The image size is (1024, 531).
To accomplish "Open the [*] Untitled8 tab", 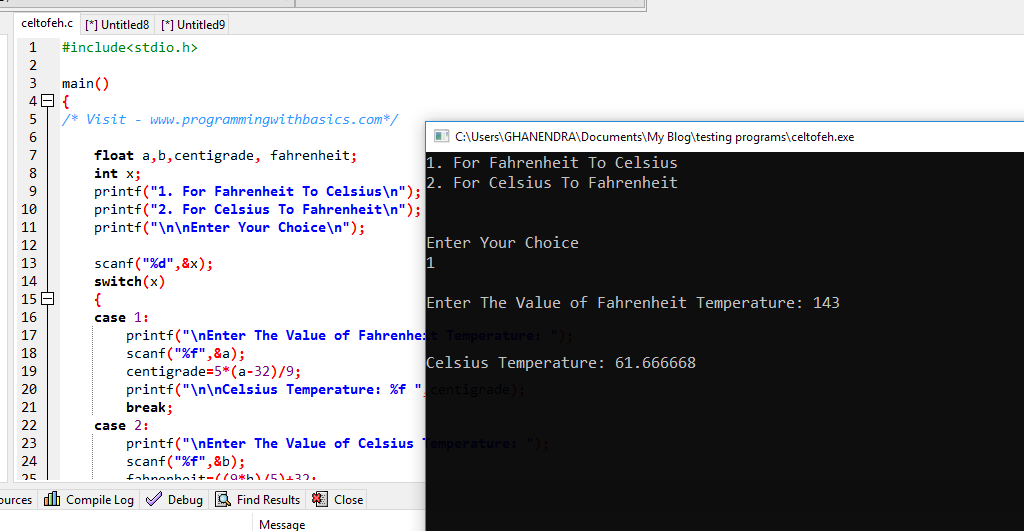I will click(117, 25).
